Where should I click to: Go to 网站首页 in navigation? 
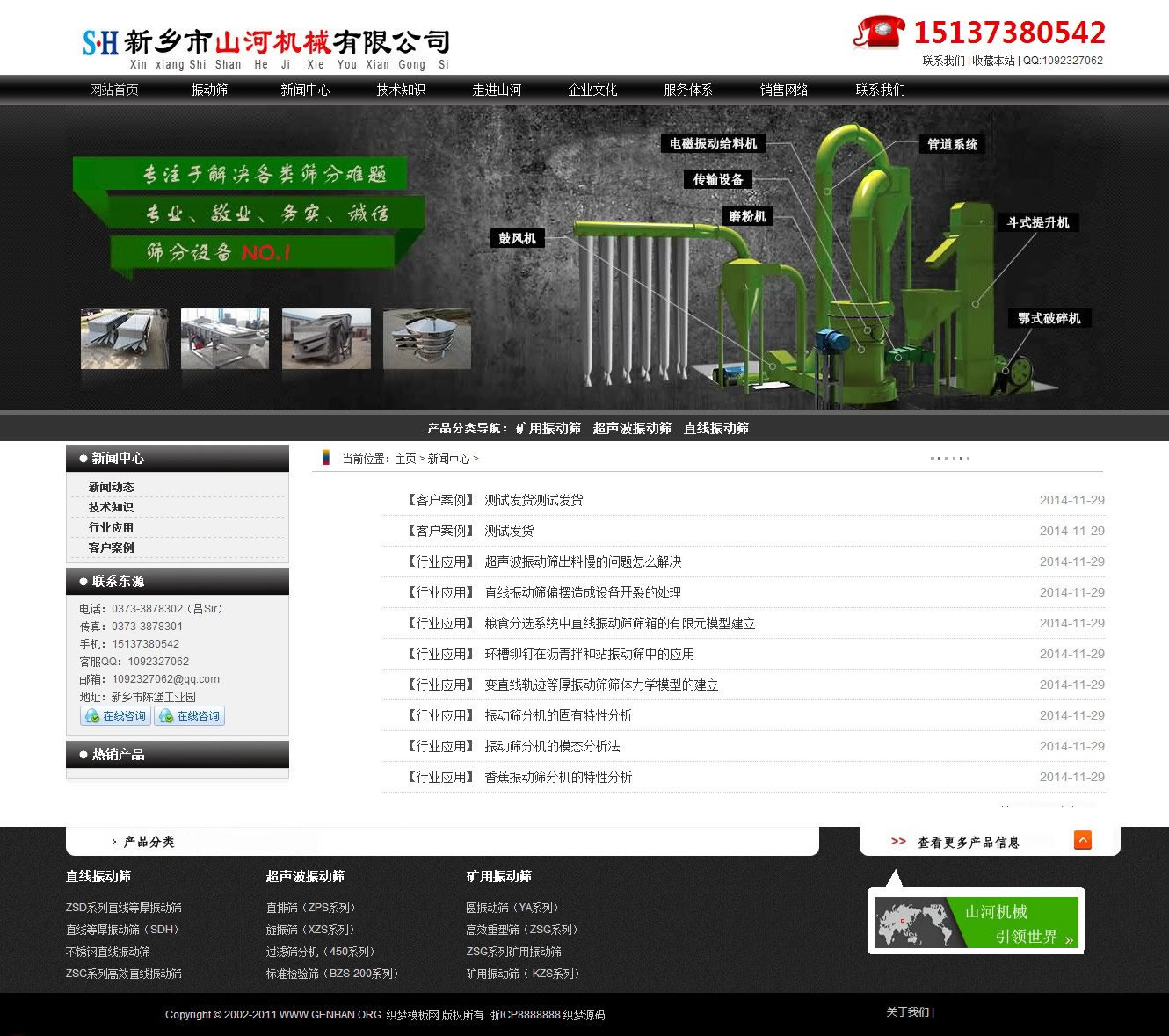click(114, 90)
